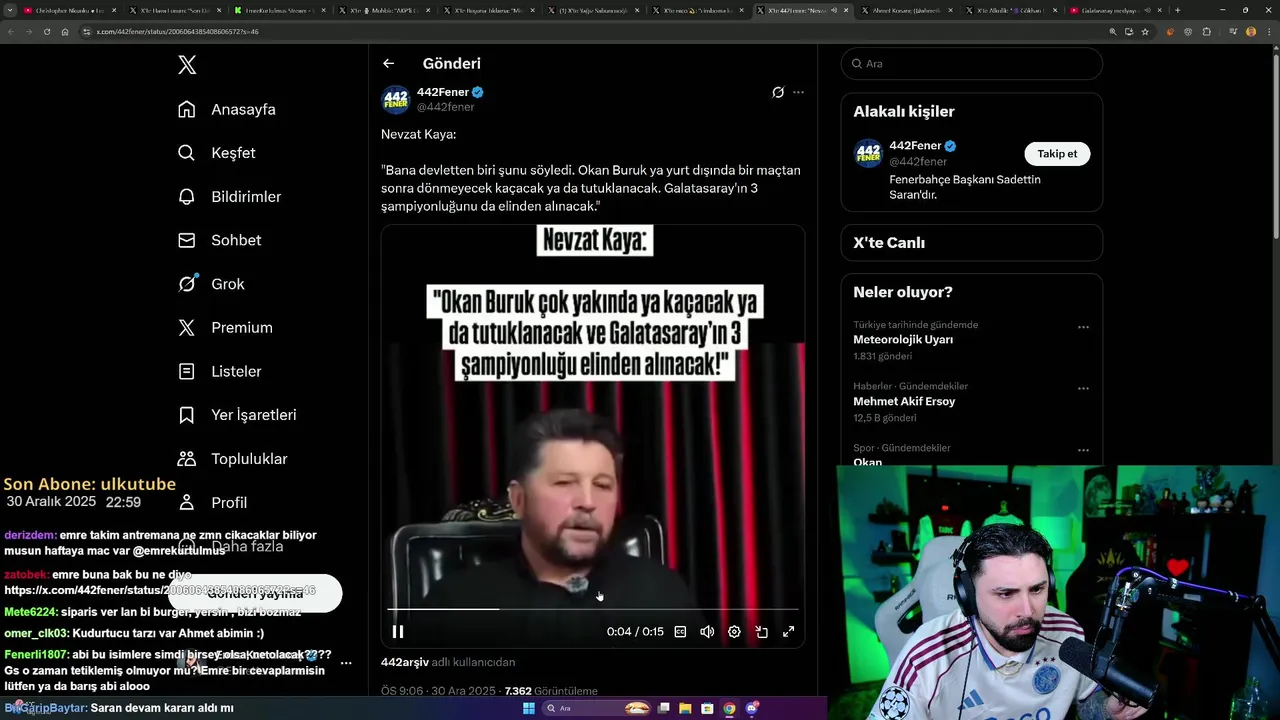Screen dimensions: 1280x720
Task: Open video playback settings gear
Action: click(734, 631)
